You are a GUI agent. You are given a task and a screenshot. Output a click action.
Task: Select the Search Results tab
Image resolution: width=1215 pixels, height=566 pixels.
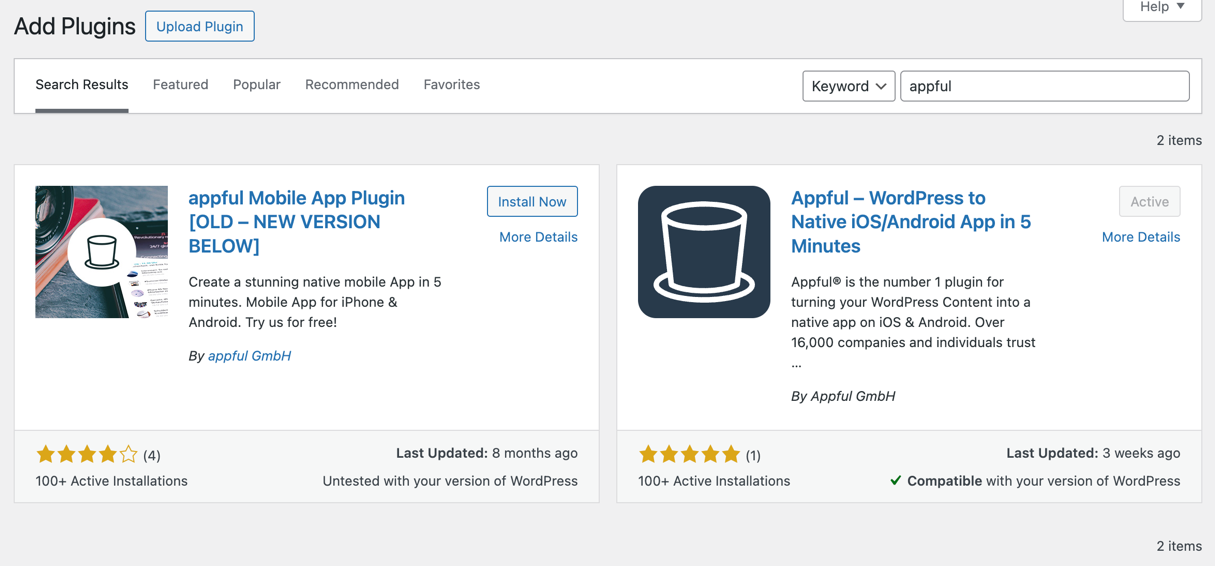pyautogui.click(x=82, y=85)
